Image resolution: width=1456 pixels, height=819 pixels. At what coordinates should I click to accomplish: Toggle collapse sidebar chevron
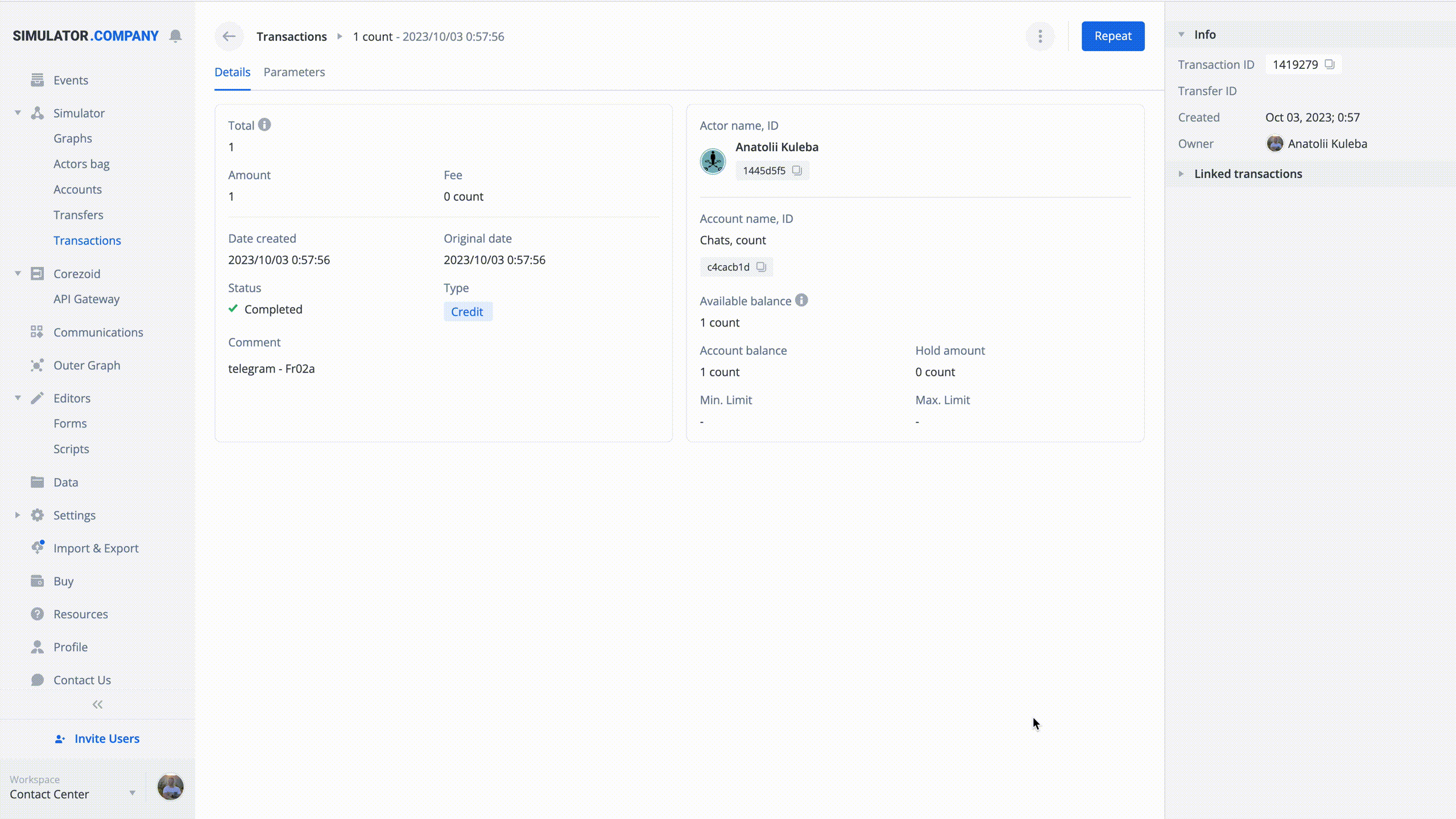click(x=97, y=704)
